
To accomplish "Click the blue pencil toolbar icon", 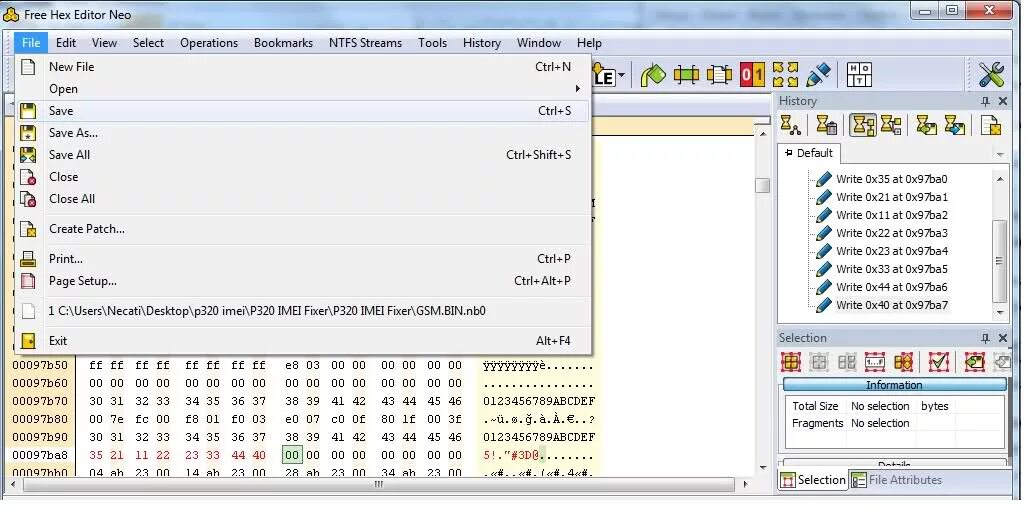I will 818,75.
